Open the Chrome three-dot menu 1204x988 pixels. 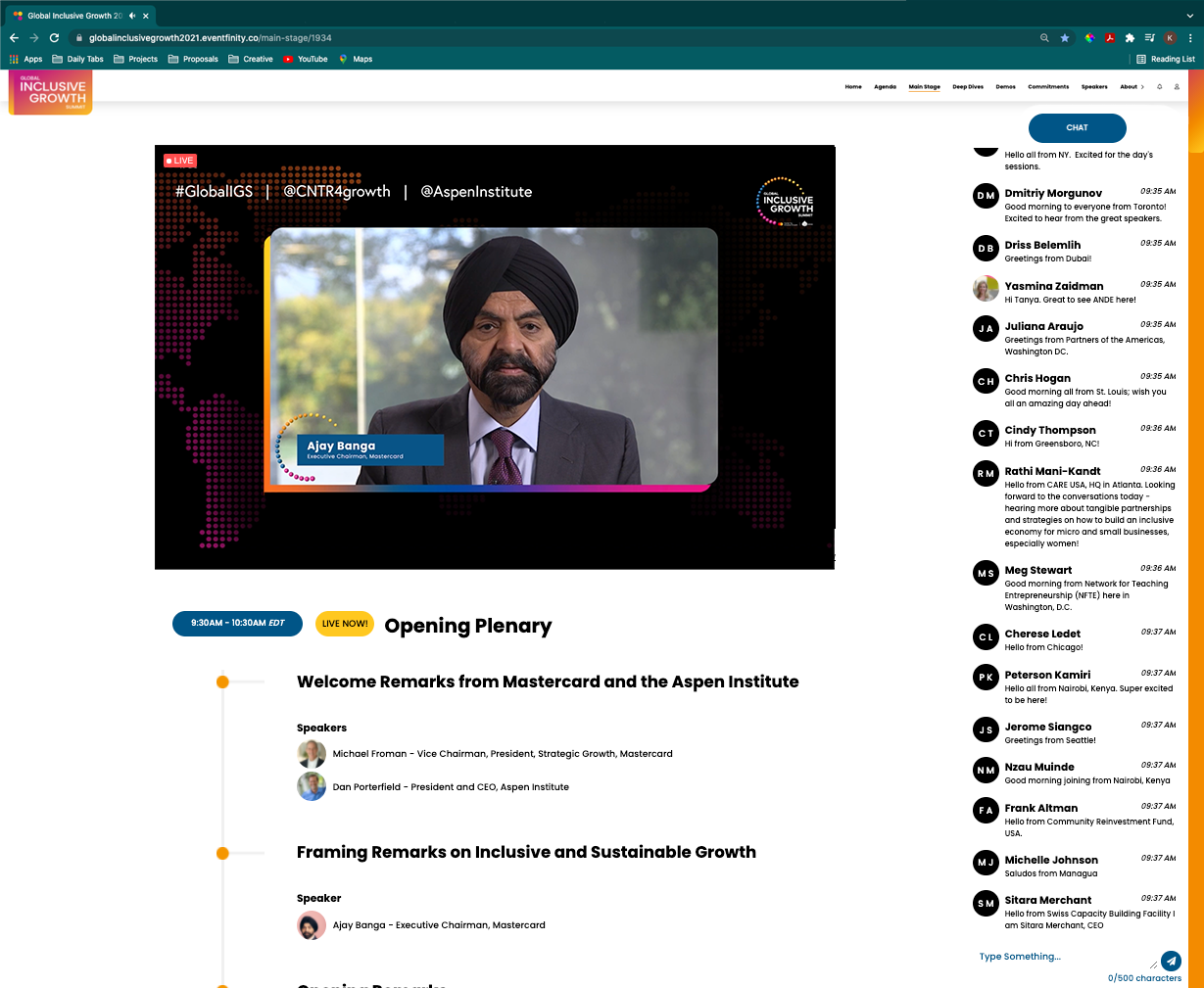point(1190,38)
